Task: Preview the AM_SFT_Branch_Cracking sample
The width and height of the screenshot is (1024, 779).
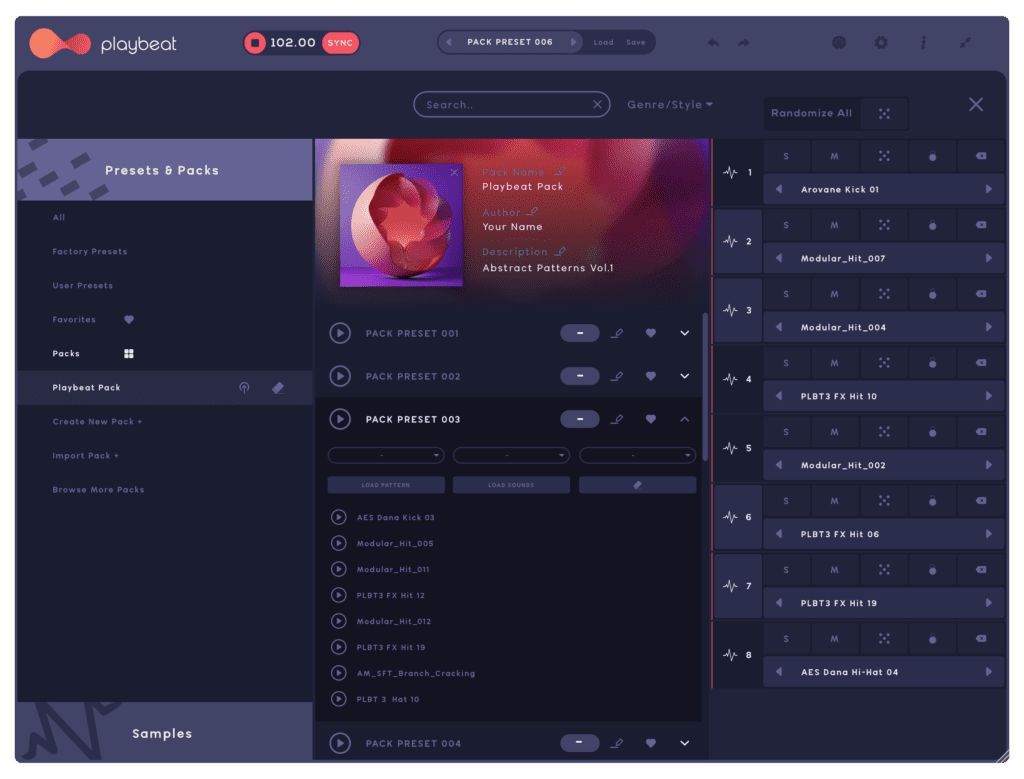Action: pos(338,673)
